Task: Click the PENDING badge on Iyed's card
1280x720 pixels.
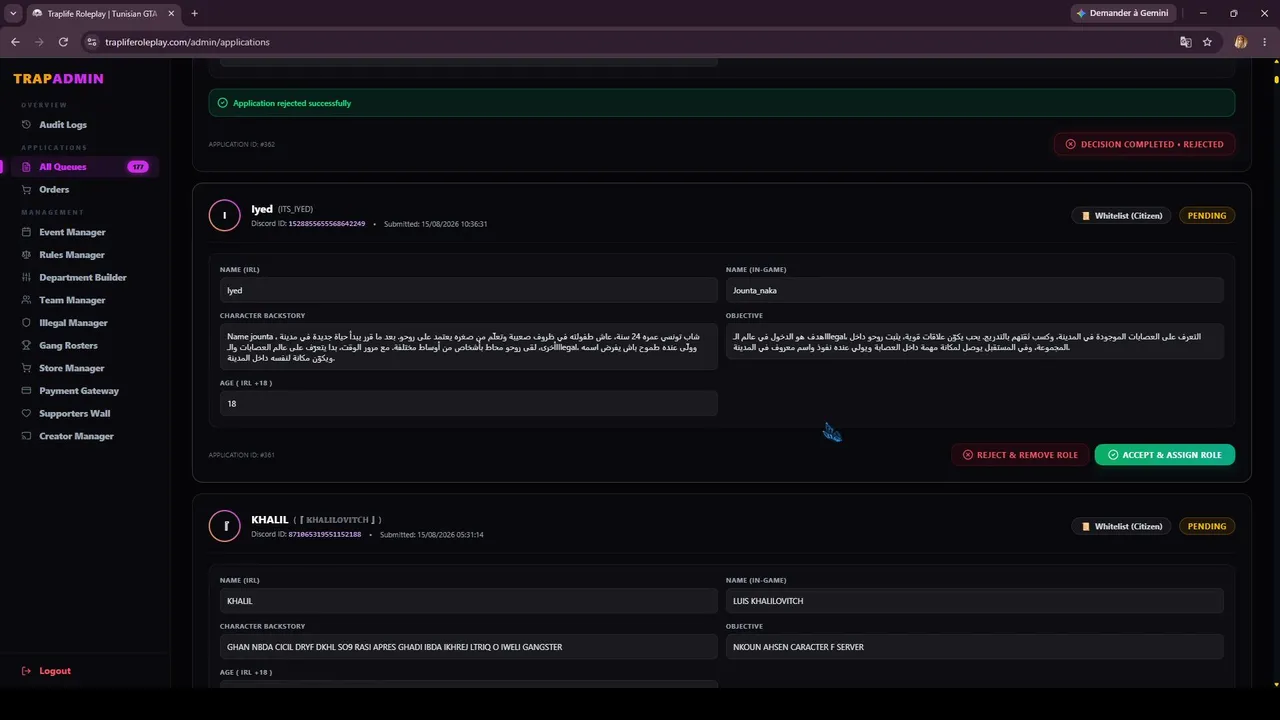Action: (x=1207, y=216)
